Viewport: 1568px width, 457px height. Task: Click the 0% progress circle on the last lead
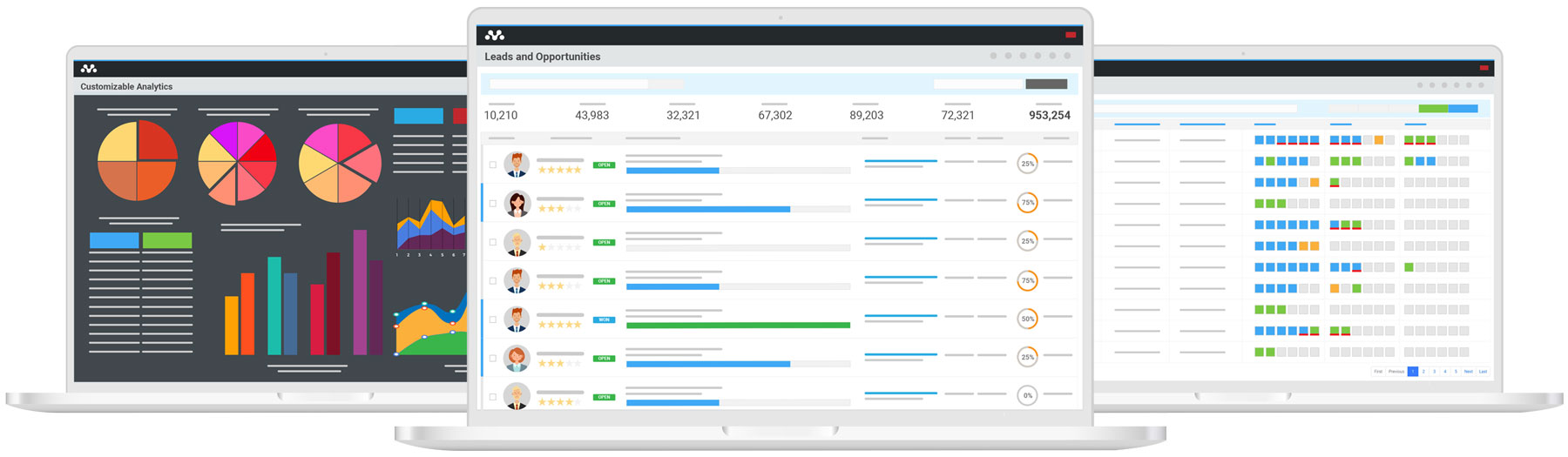click(1028, 395)
